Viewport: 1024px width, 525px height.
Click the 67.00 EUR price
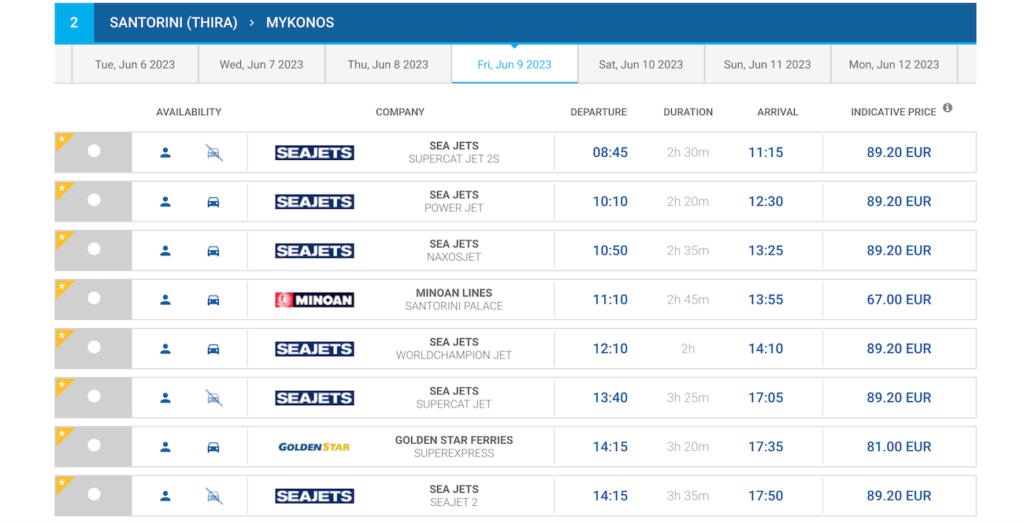899,300
